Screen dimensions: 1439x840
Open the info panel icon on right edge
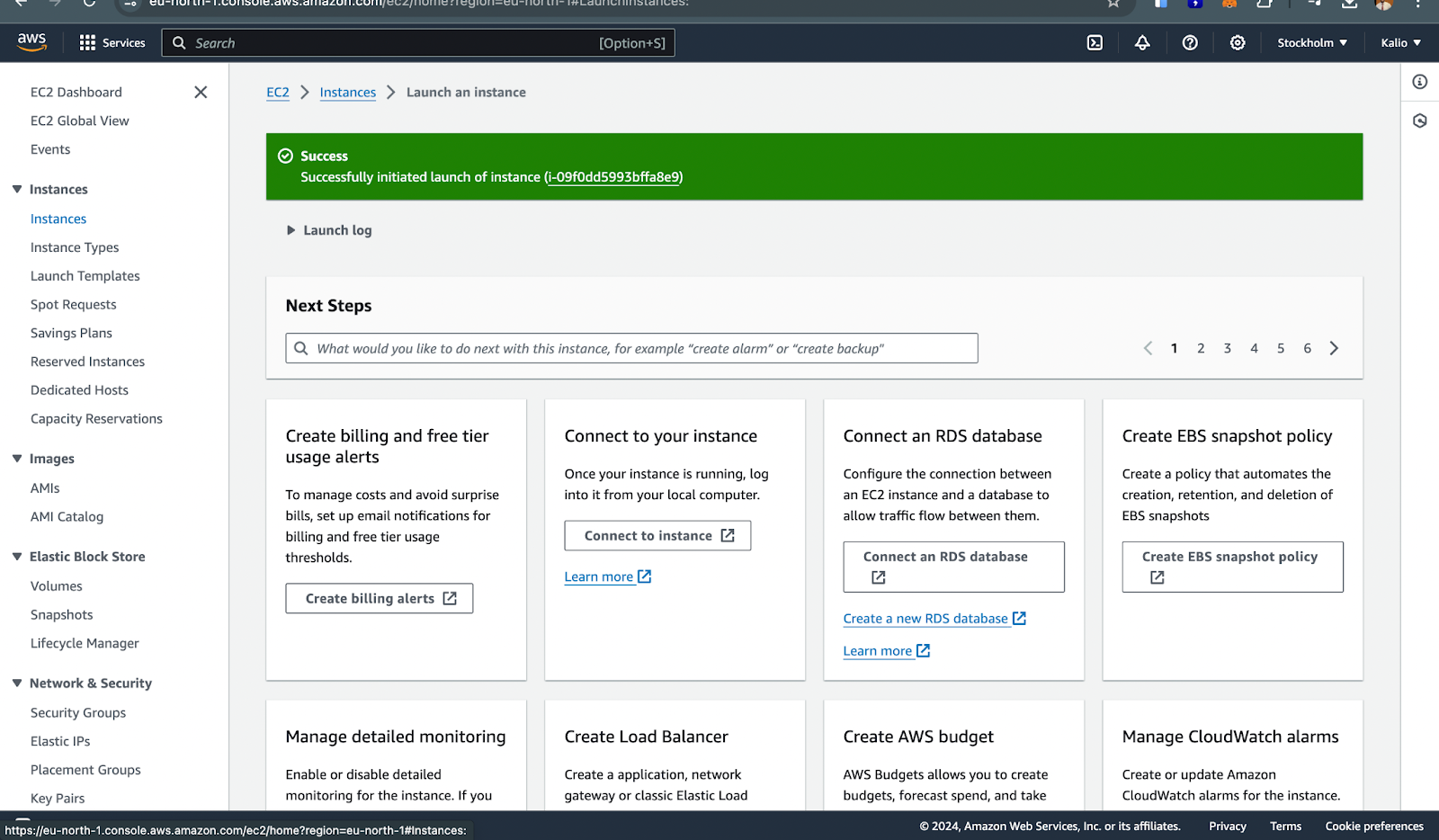pos(1420,82)
